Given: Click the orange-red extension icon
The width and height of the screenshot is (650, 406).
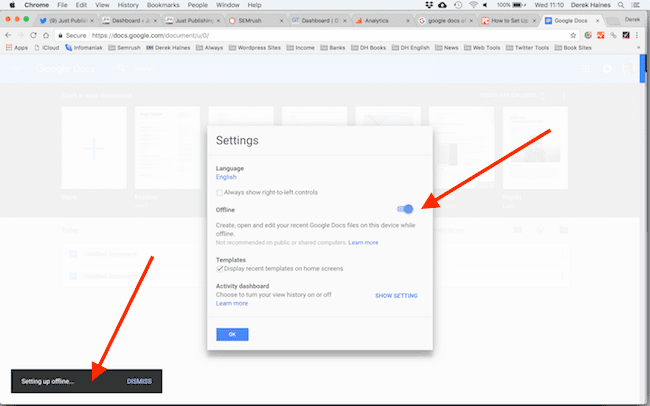Looking at the screenshot, I should point(601,35).
